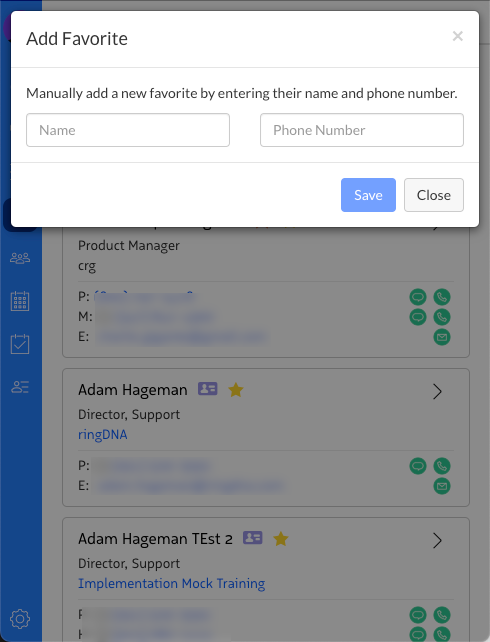Open the team groups sidebar icon
The height and width of the screenshot is (642, 490).
pyautogui.click(x=20, y=258)
